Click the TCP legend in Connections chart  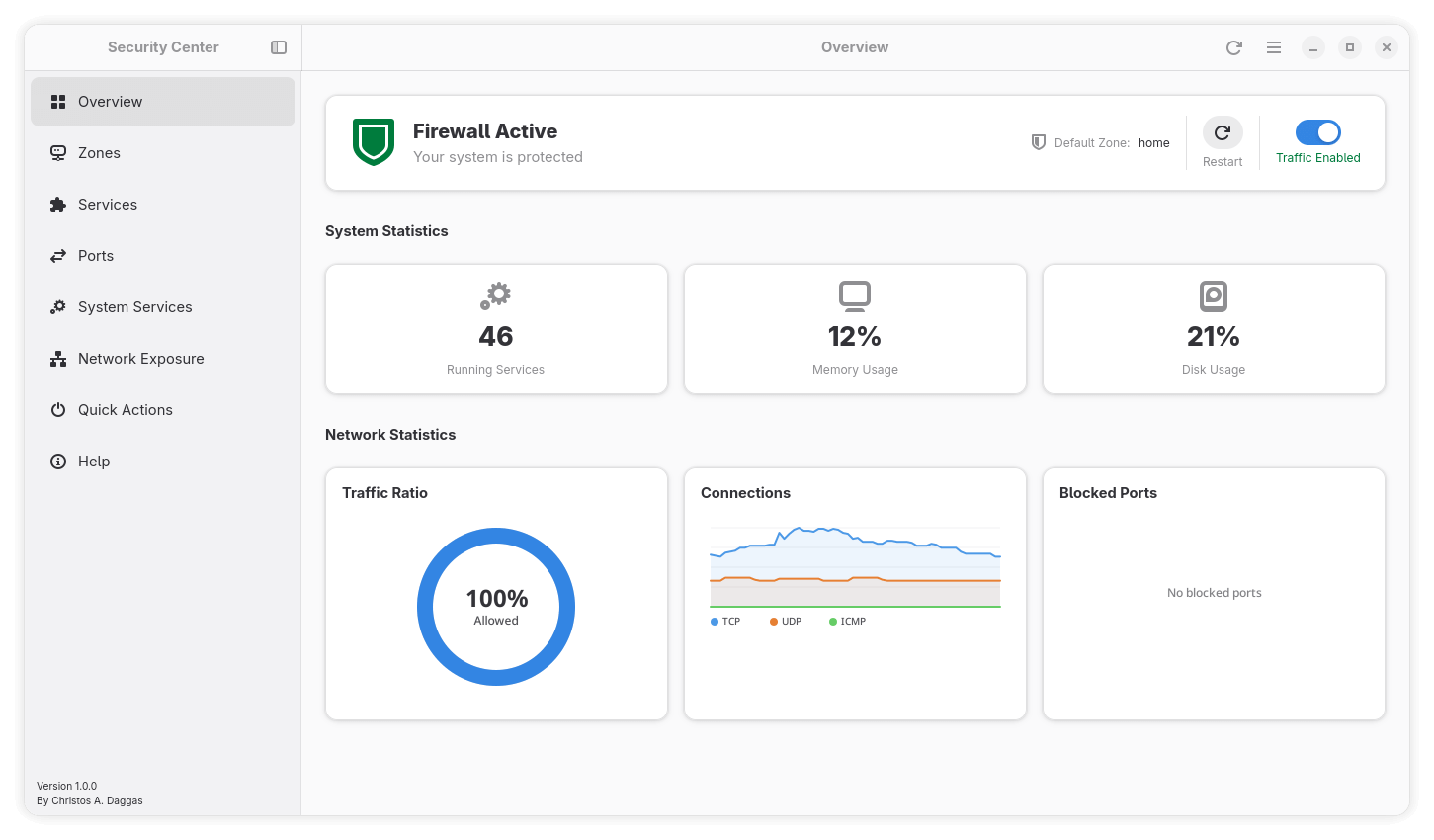click(725, 622)
